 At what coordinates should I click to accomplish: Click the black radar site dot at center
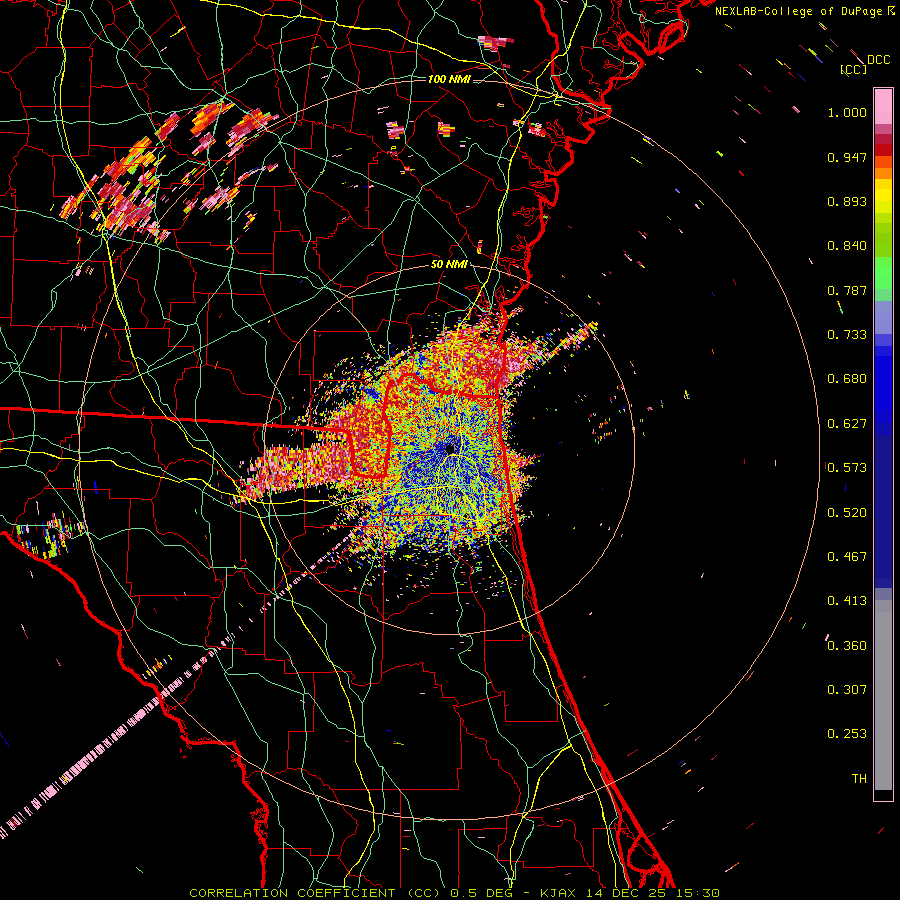[450, 448]
